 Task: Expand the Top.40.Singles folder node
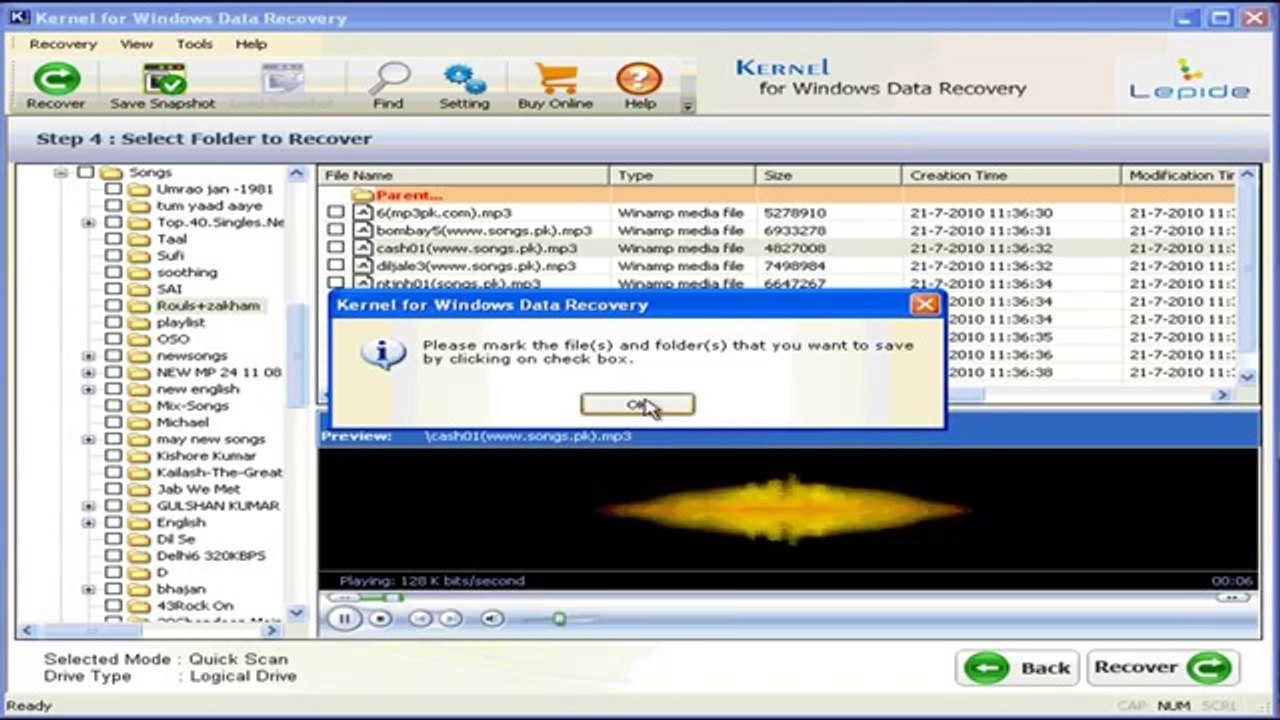pos(88,222)
